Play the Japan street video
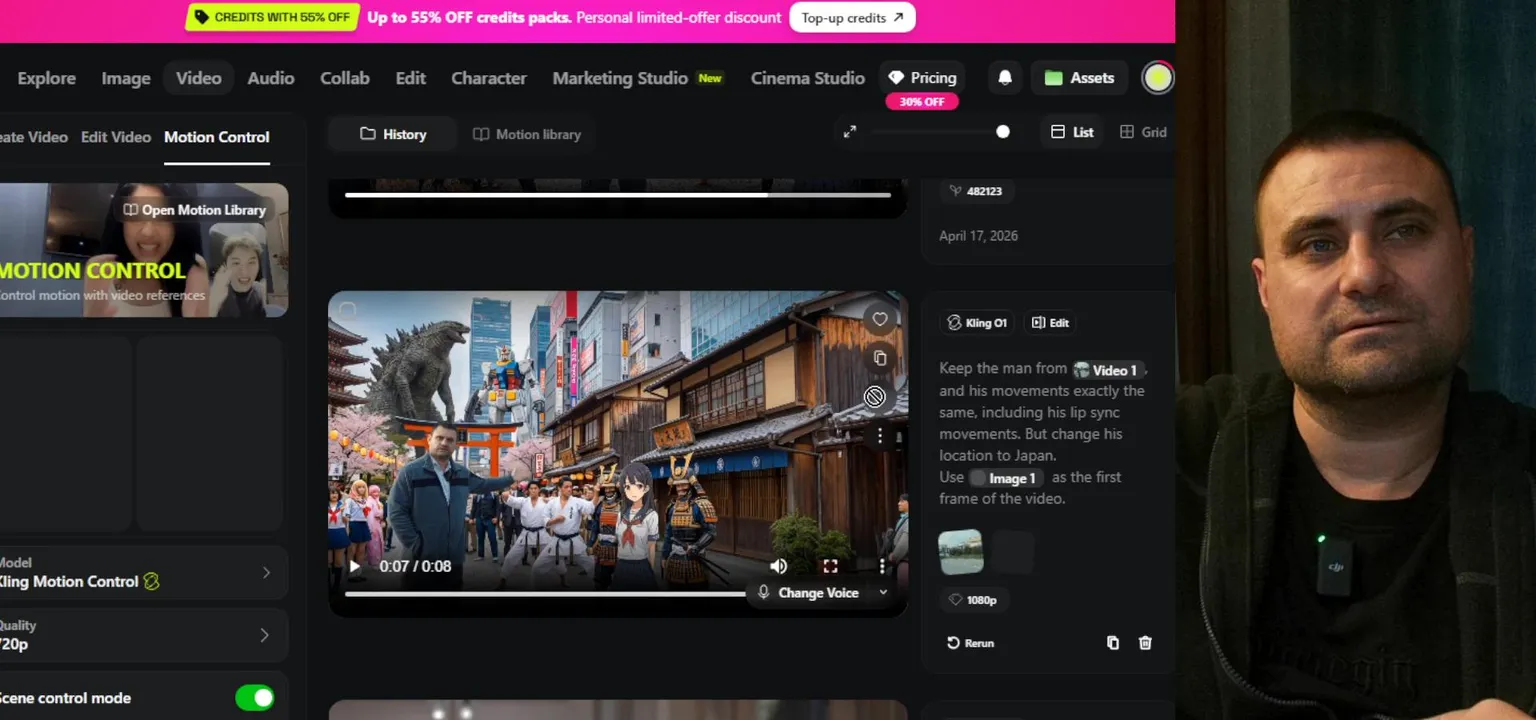The width and height of the screenshot is (1536, 720). click(x=355, y=566)
